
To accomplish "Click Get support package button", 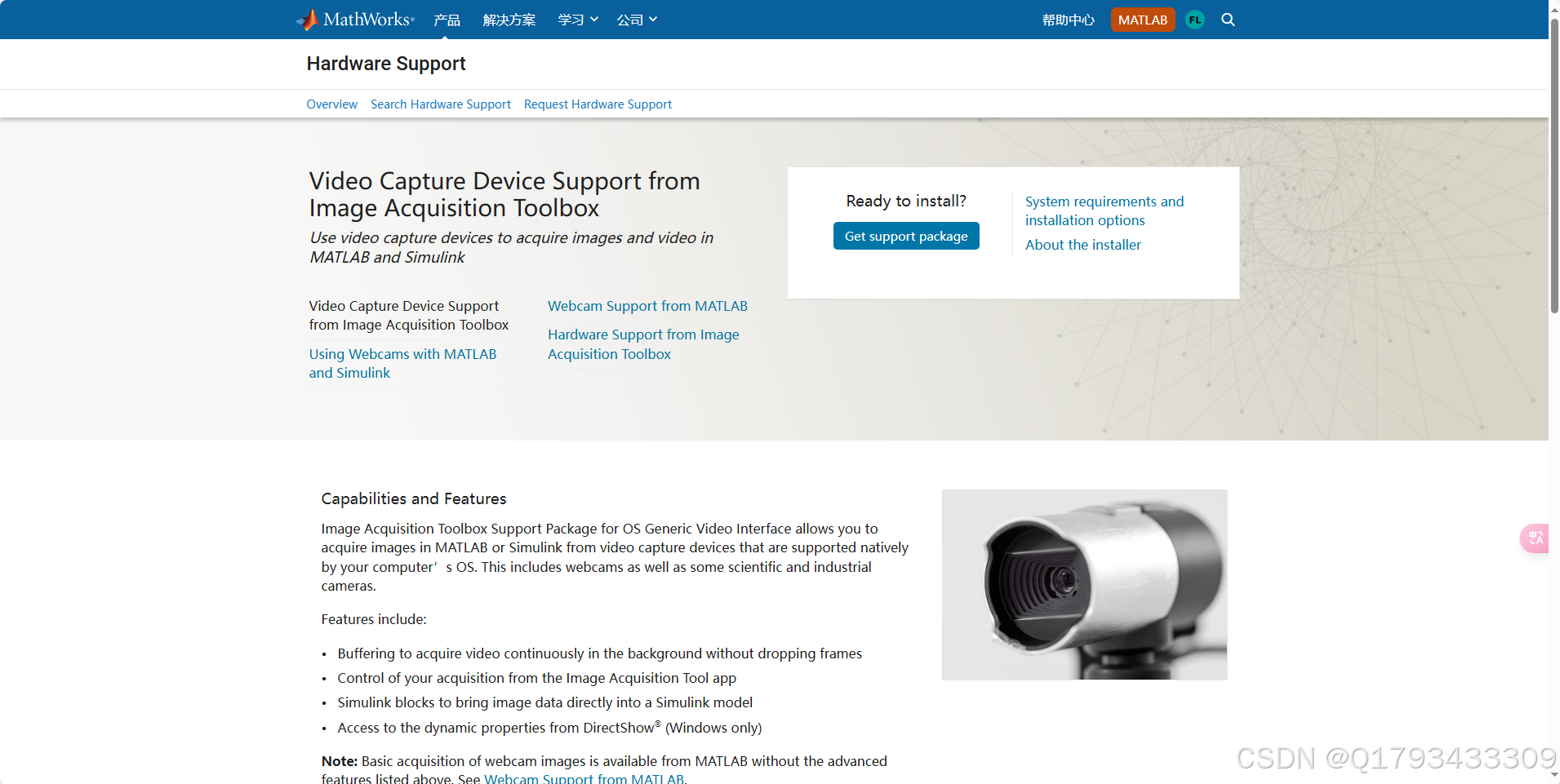I will pyautogui.click(x=906, y=236).
